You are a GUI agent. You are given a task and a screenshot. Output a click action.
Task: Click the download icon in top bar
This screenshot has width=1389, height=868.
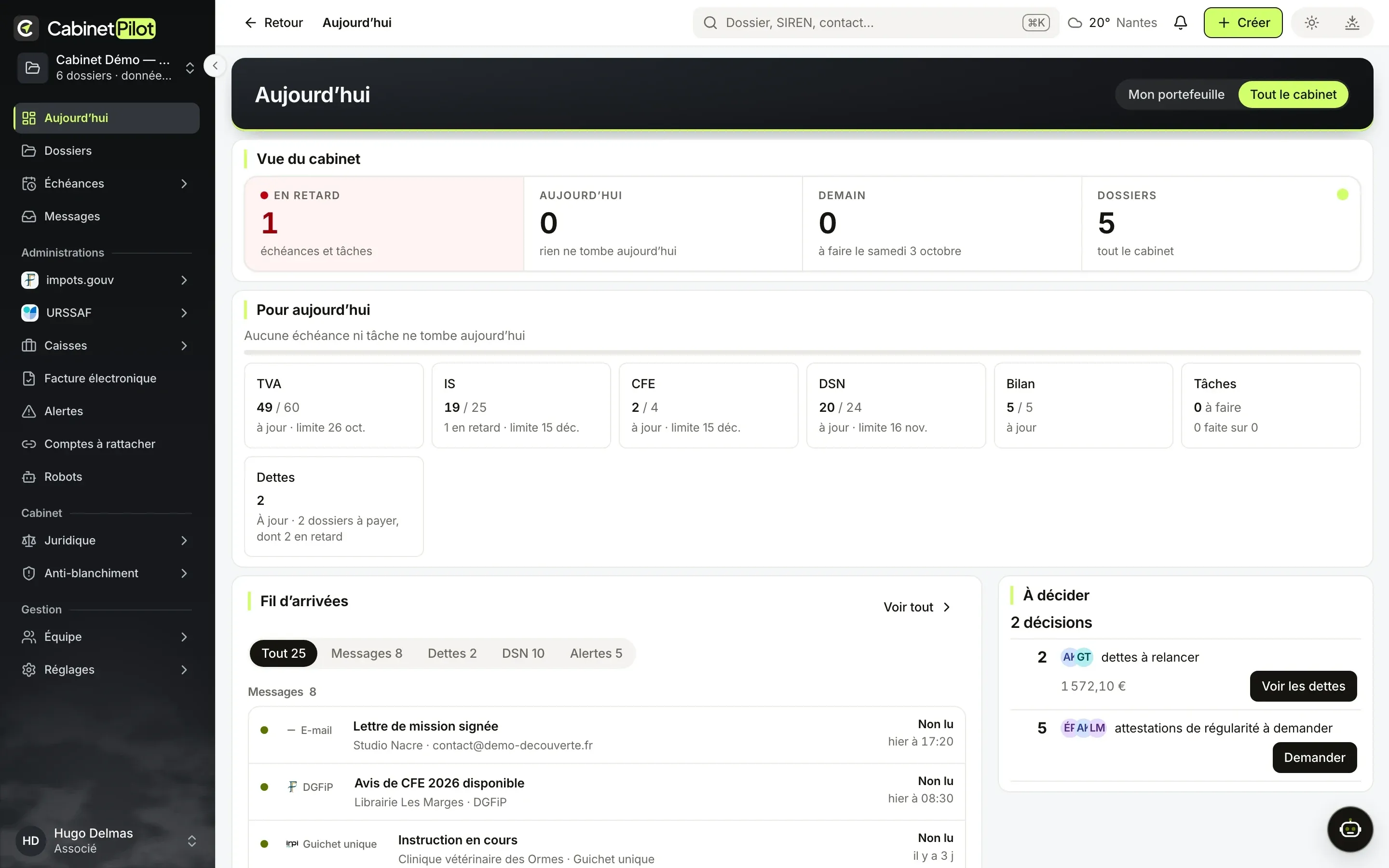(x=1352, y=22)
